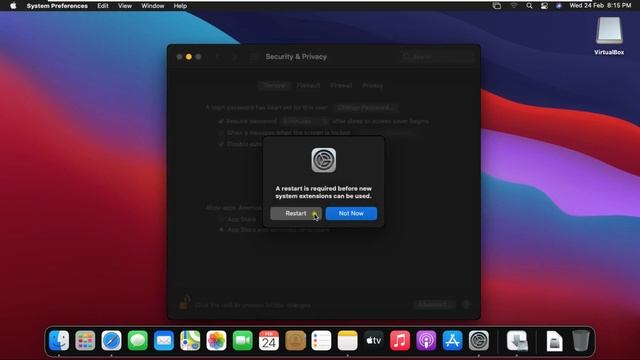Open the document icon beside Trash in Dock
The height and width of the screenshot is (360, 640).
point(554,340)
